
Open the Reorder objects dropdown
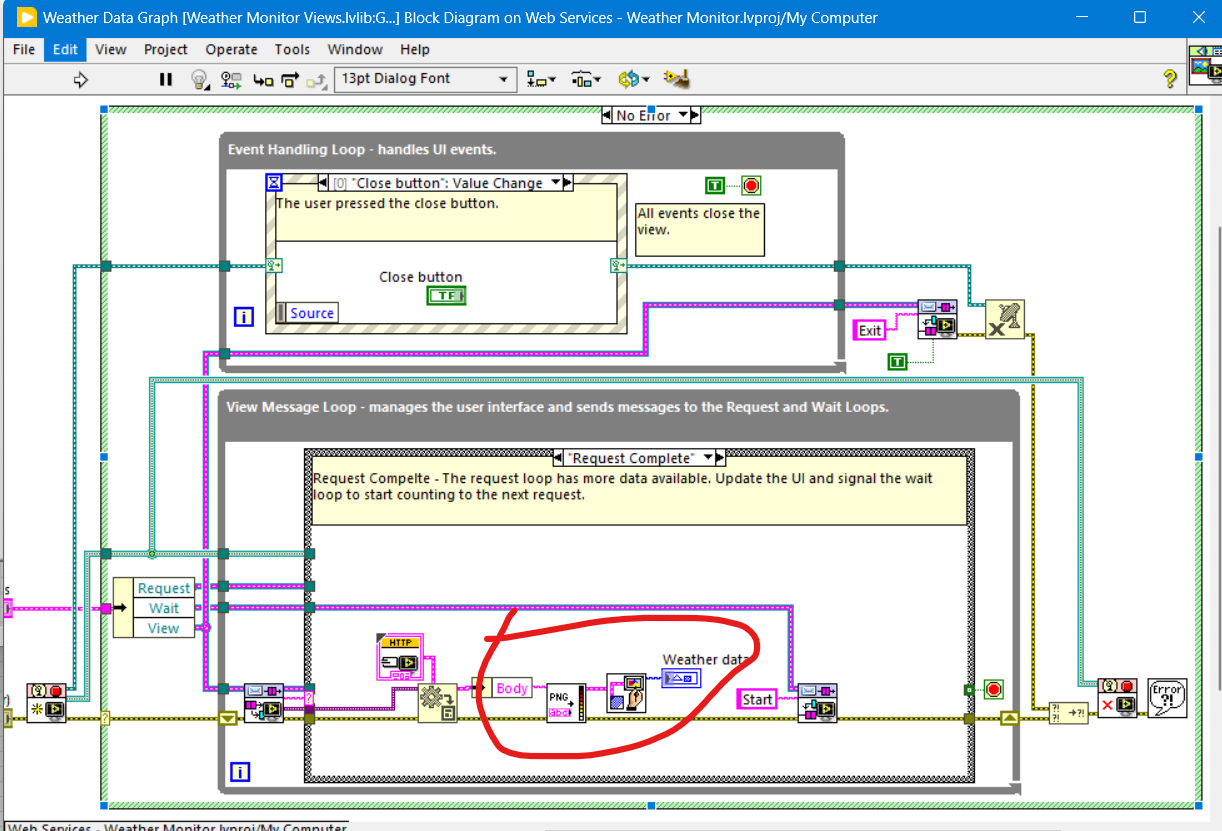point(633,80)
